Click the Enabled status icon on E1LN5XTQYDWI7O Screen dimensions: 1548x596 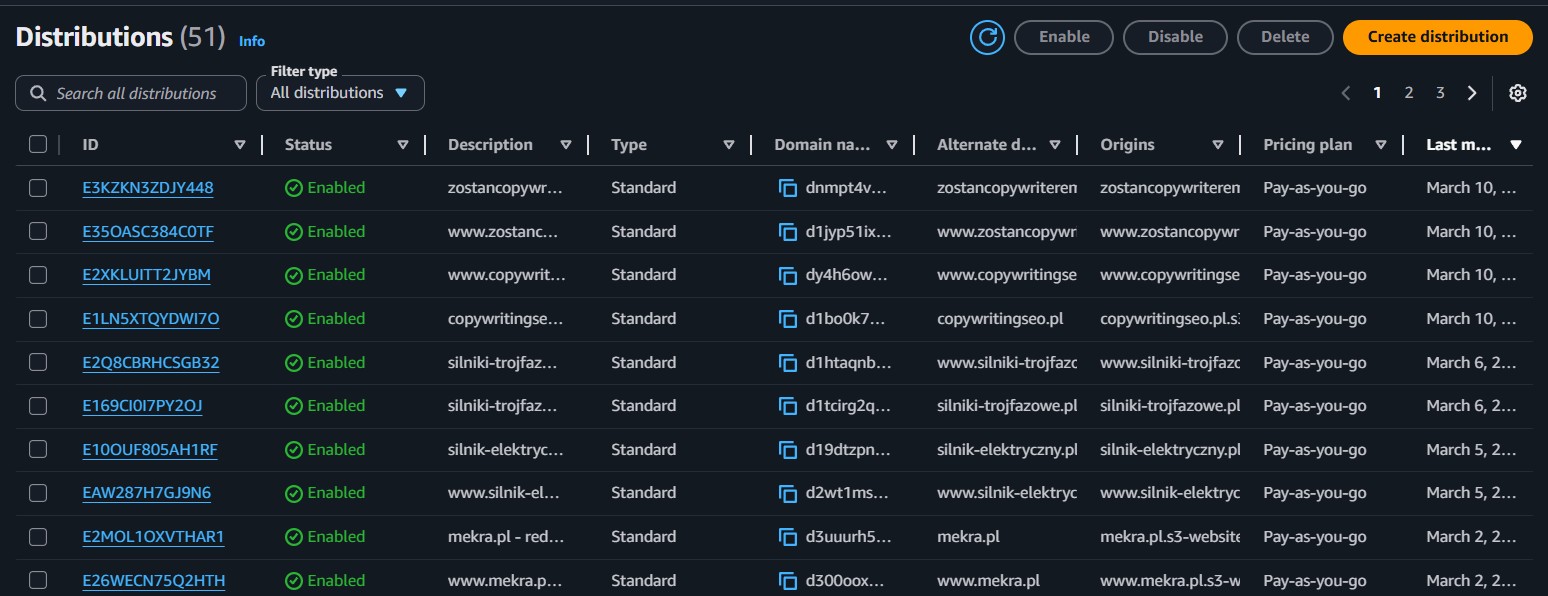click(293, 318)
